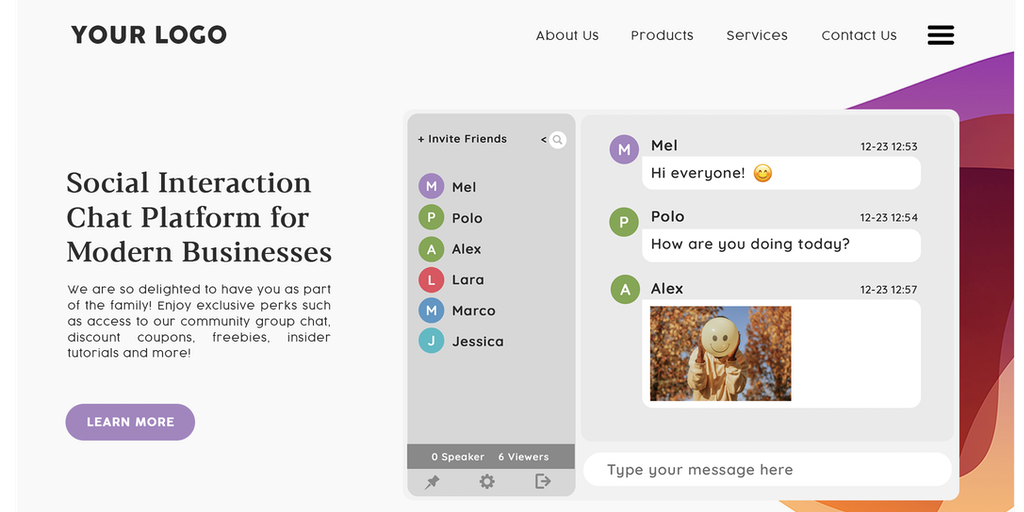This screenshot has height=512, width=1024.
Task: Open chat settings gear icon
Action: pyautogui.click(x=487, y=482)
